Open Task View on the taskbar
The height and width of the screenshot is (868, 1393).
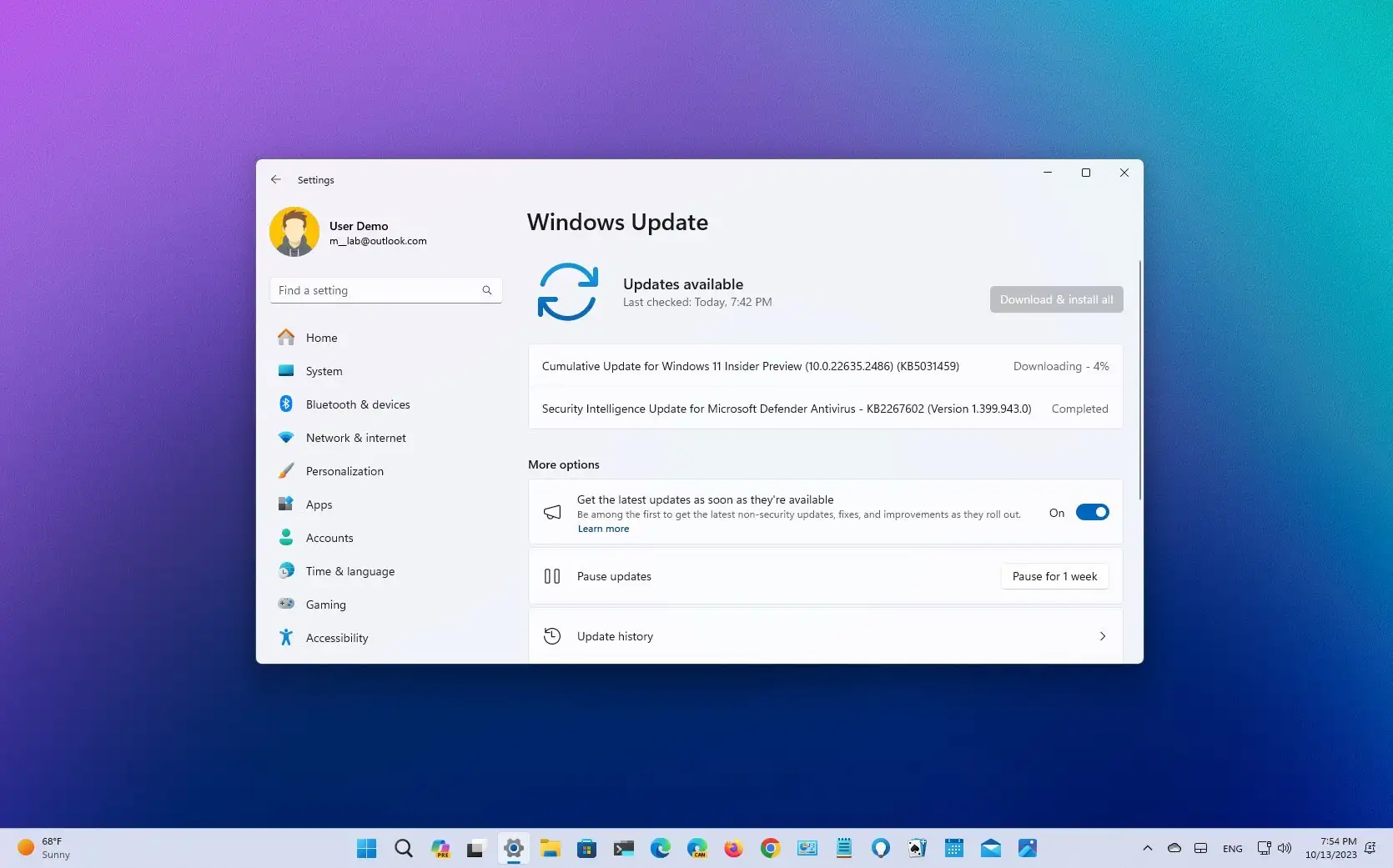(x=475, y=848)
